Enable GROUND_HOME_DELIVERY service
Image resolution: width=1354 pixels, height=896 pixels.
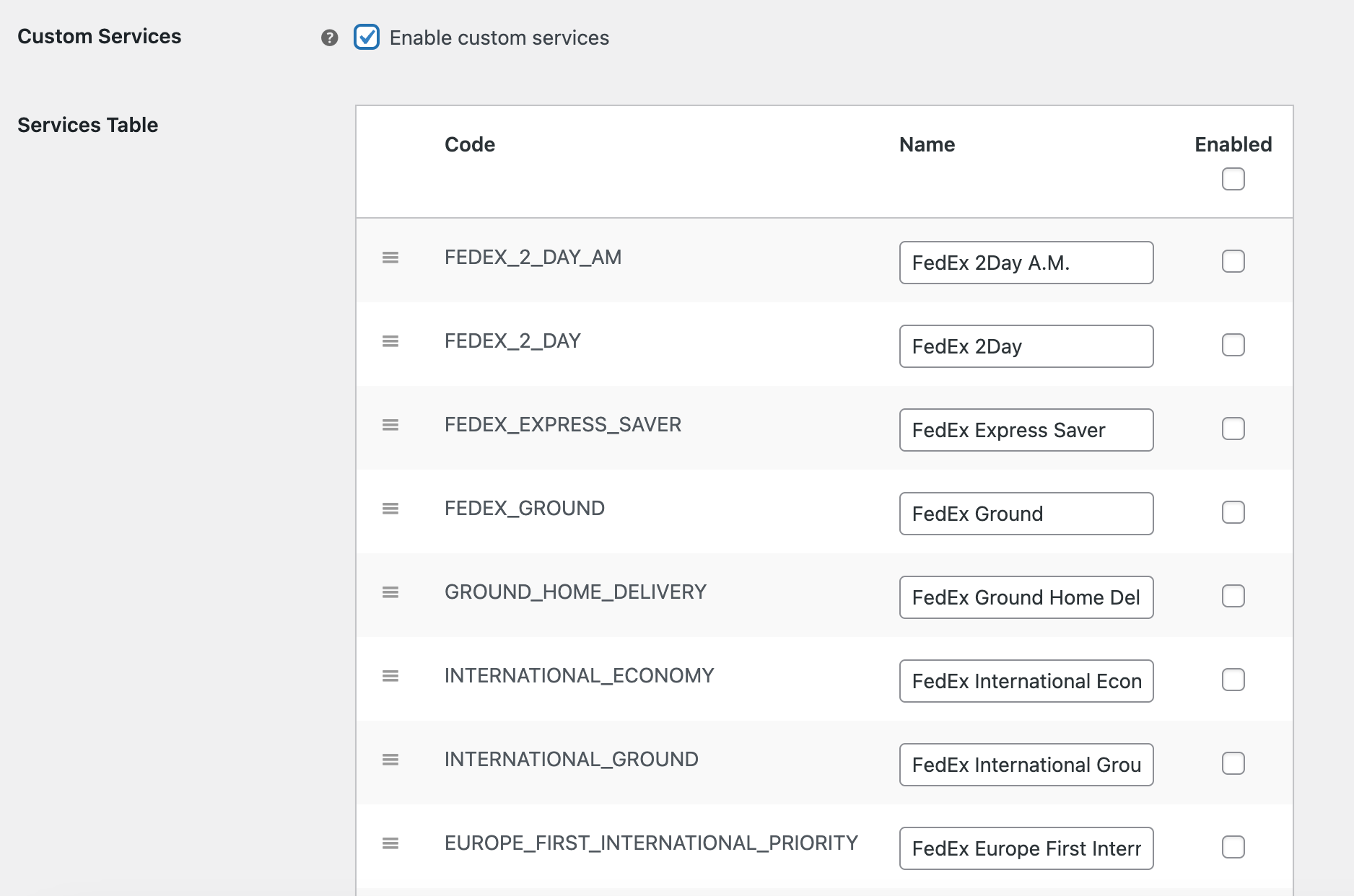1233,596
